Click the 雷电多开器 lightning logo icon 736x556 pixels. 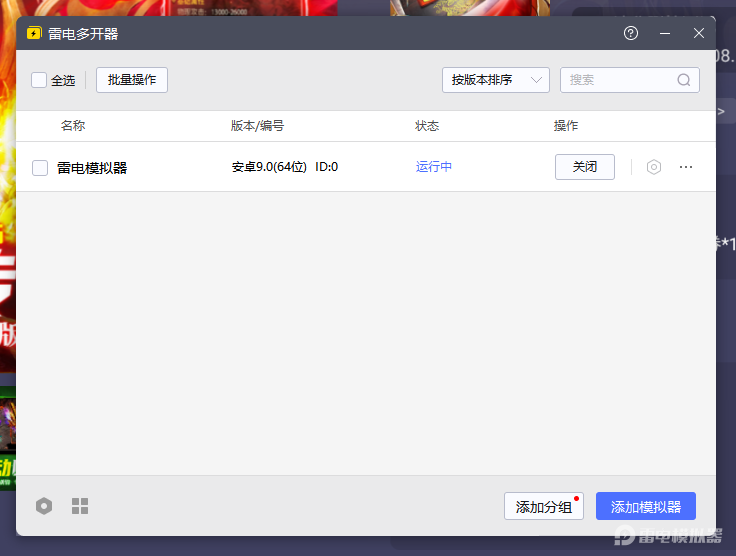coord(34,33)
